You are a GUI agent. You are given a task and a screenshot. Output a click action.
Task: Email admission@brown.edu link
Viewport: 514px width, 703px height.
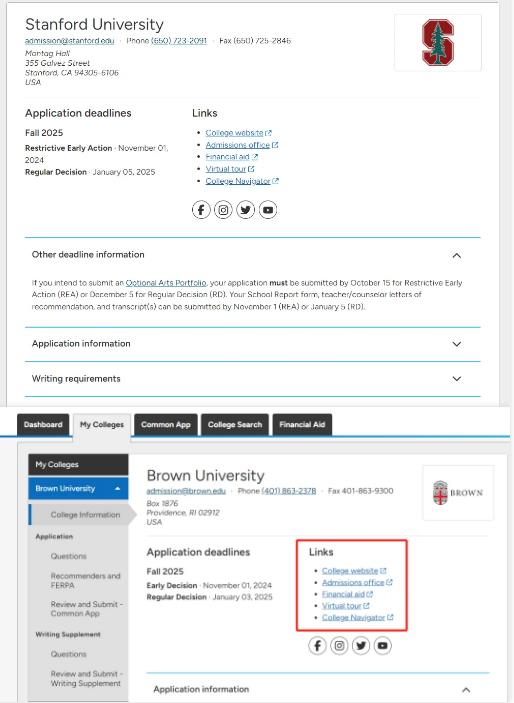tap(186, 491)
